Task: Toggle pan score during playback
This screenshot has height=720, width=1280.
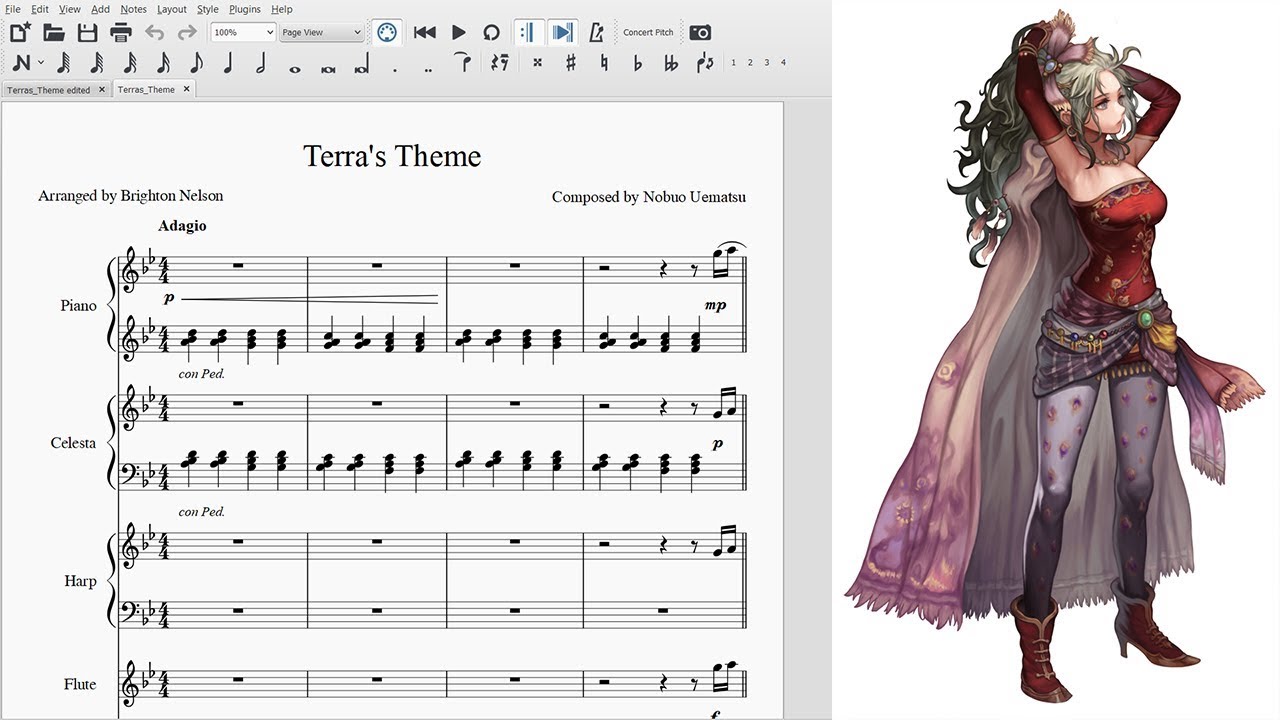Action: [562, 32]
